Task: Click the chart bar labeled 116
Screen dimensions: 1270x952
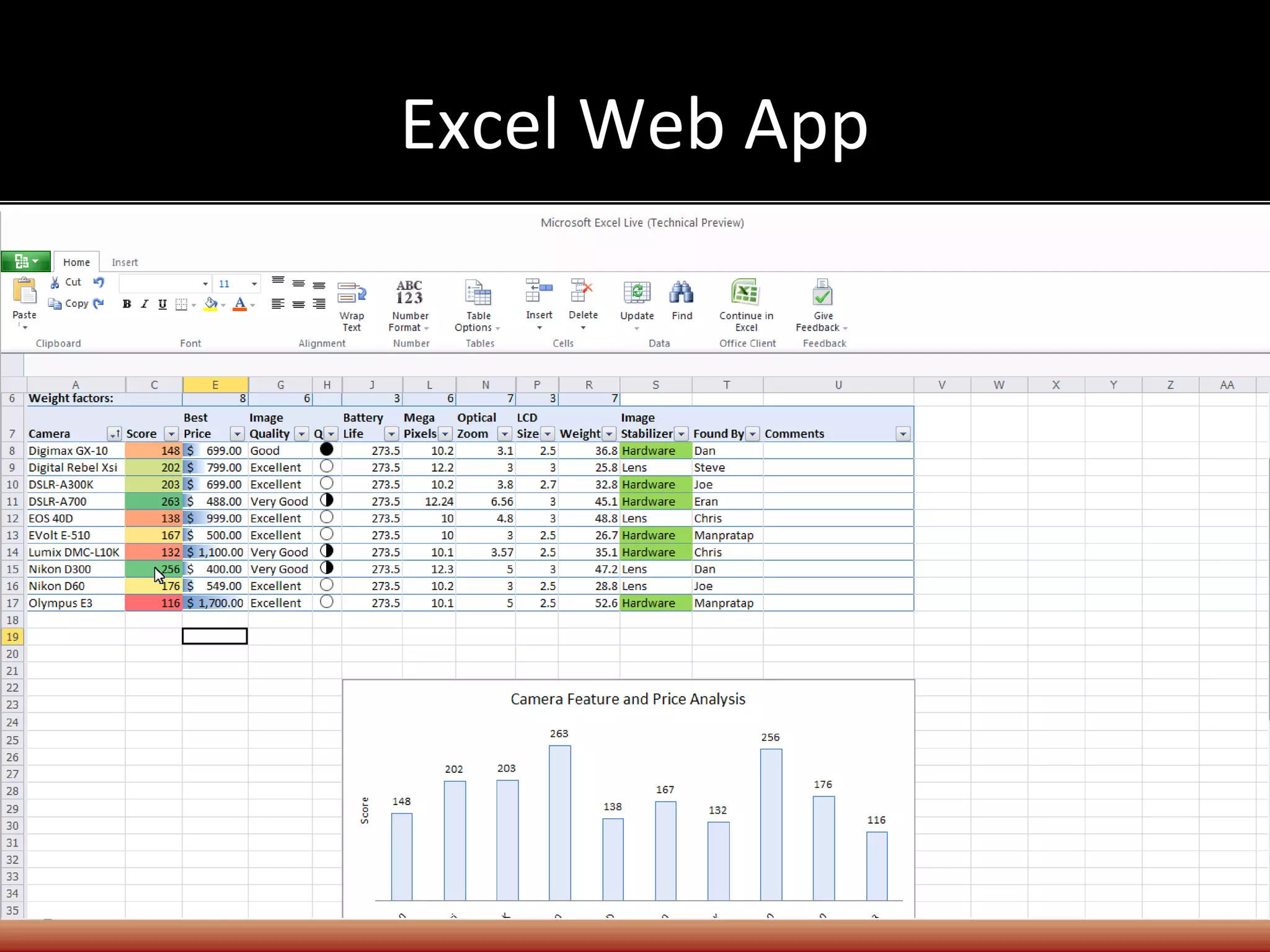Action: point(877,866)
